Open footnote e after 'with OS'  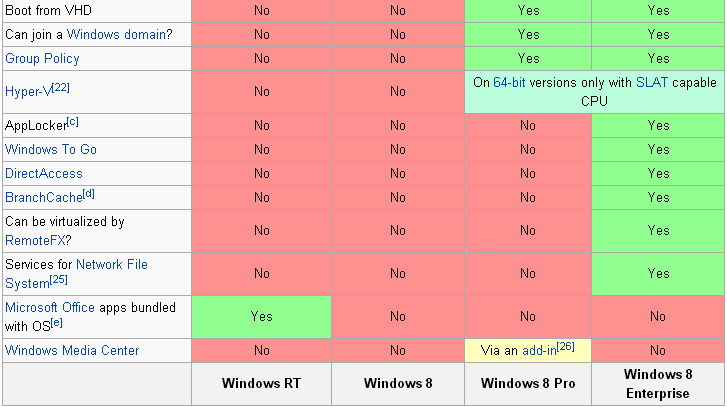[x=57, y=322]
